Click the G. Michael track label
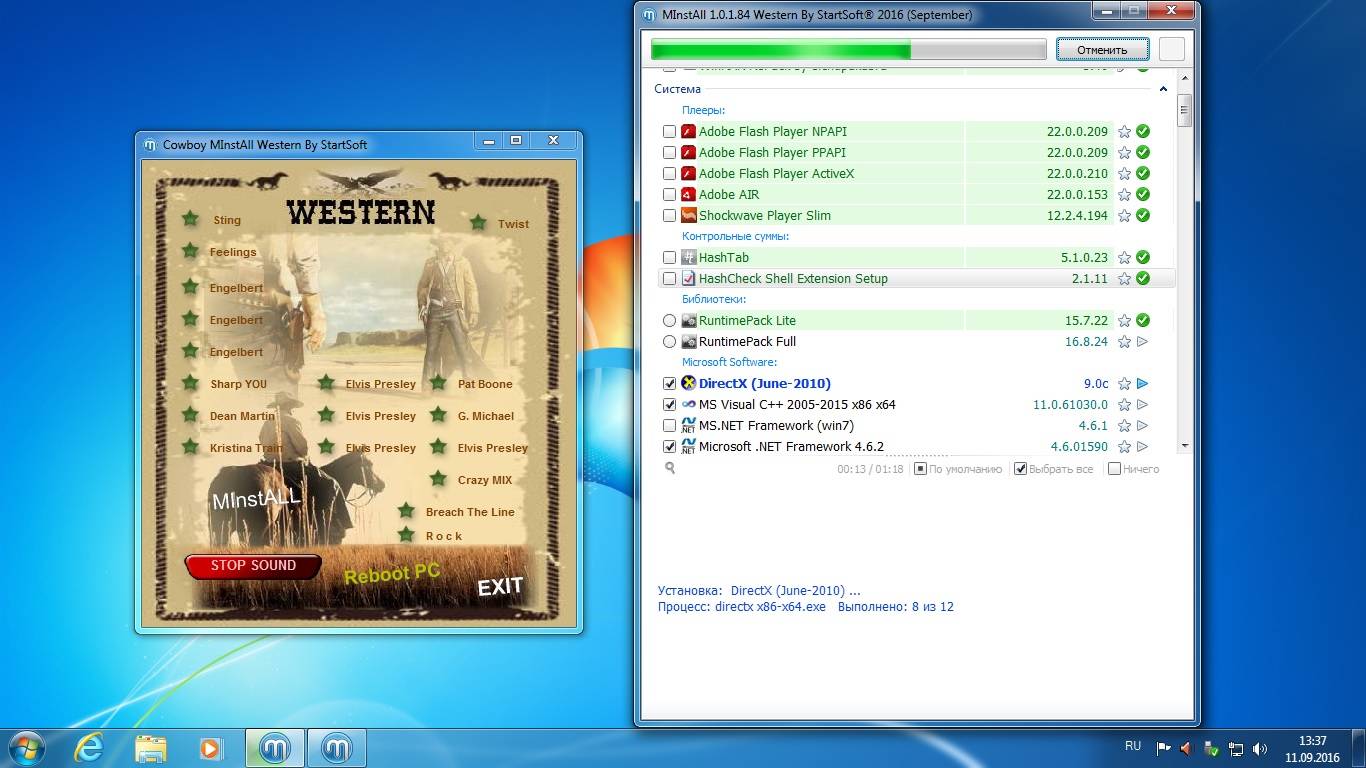The image size is (1366, 768). pos(486,416)
